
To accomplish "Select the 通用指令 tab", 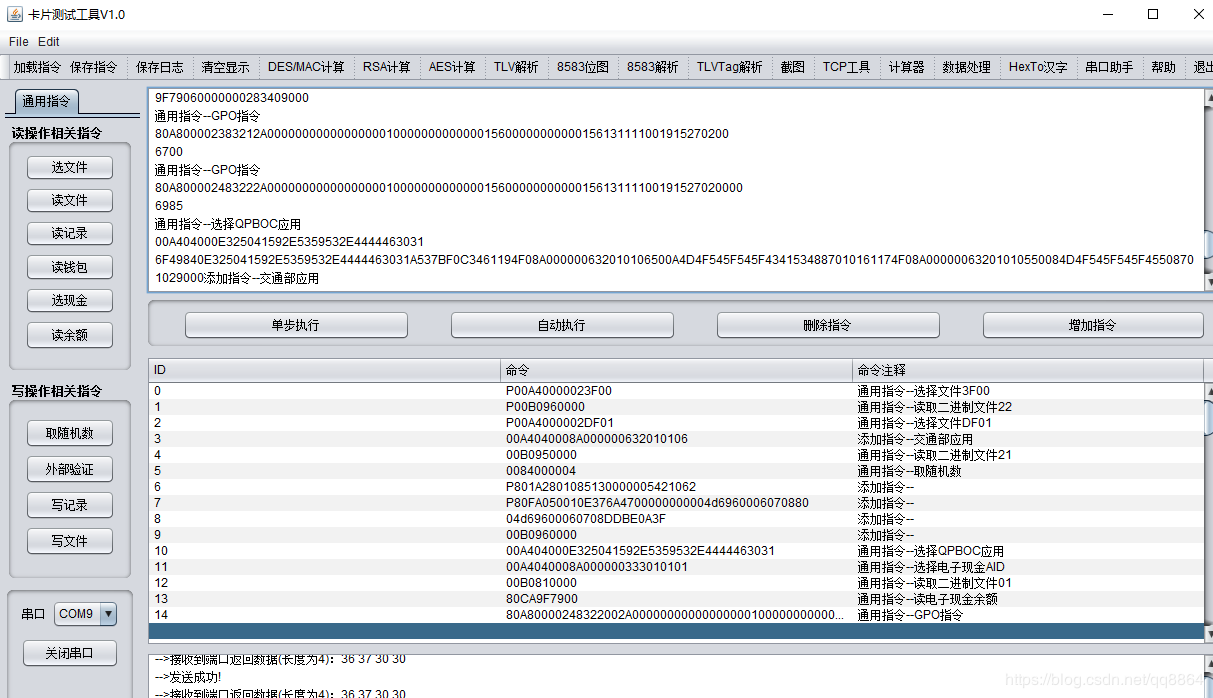I will click(46, 101).
